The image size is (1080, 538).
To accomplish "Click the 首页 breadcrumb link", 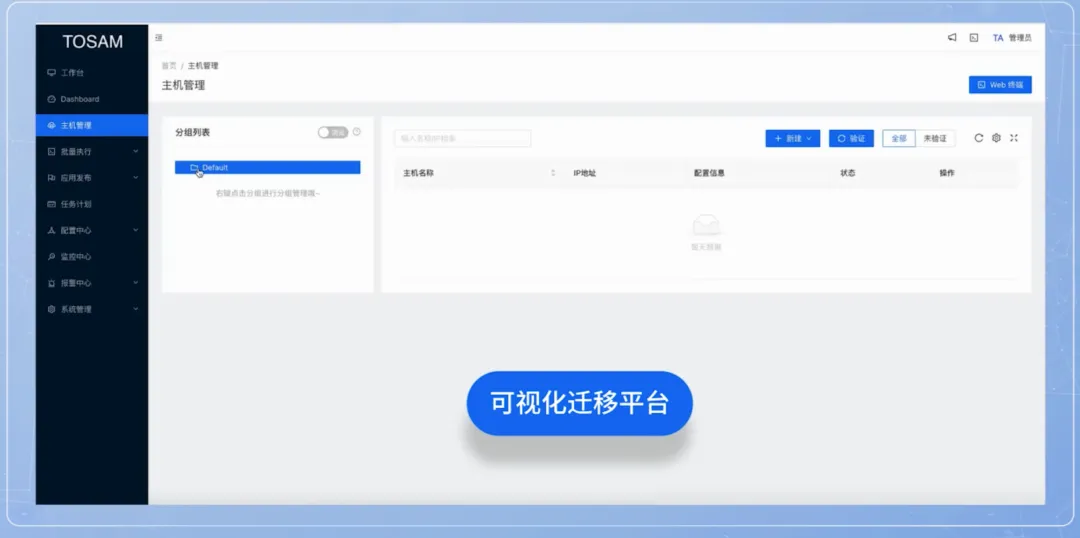I will (x=169, y=66).
